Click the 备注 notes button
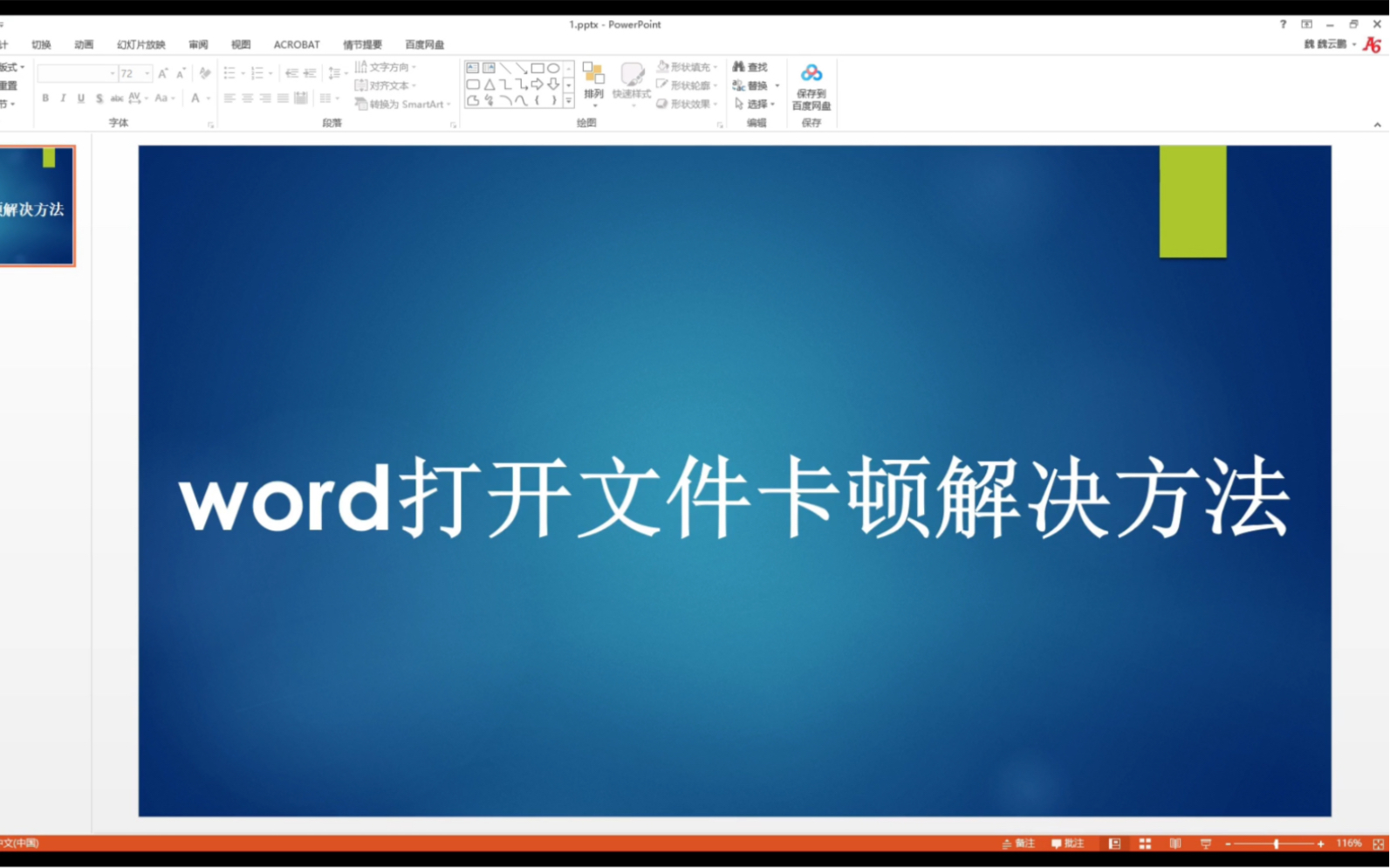Screen dimensions: 1390x868 pyautogui.click(x=1018, y=844)
